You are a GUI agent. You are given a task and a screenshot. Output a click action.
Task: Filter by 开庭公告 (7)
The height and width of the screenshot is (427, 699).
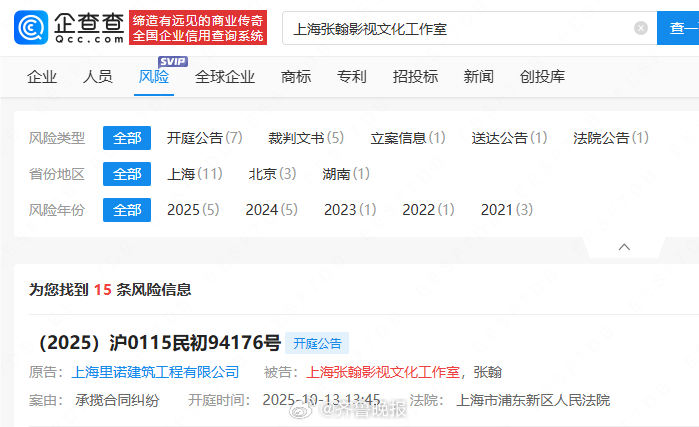coord(205,138)
